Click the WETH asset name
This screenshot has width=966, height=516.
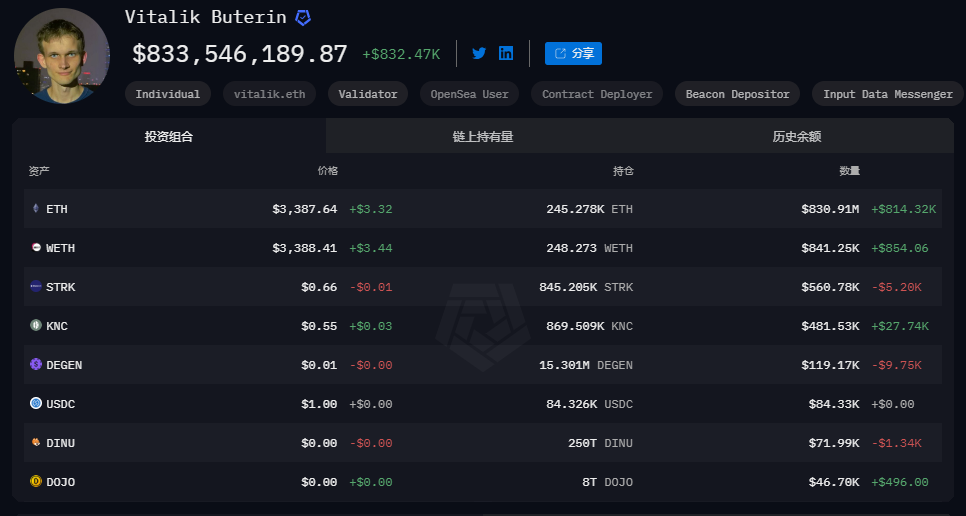pos(60,248)
